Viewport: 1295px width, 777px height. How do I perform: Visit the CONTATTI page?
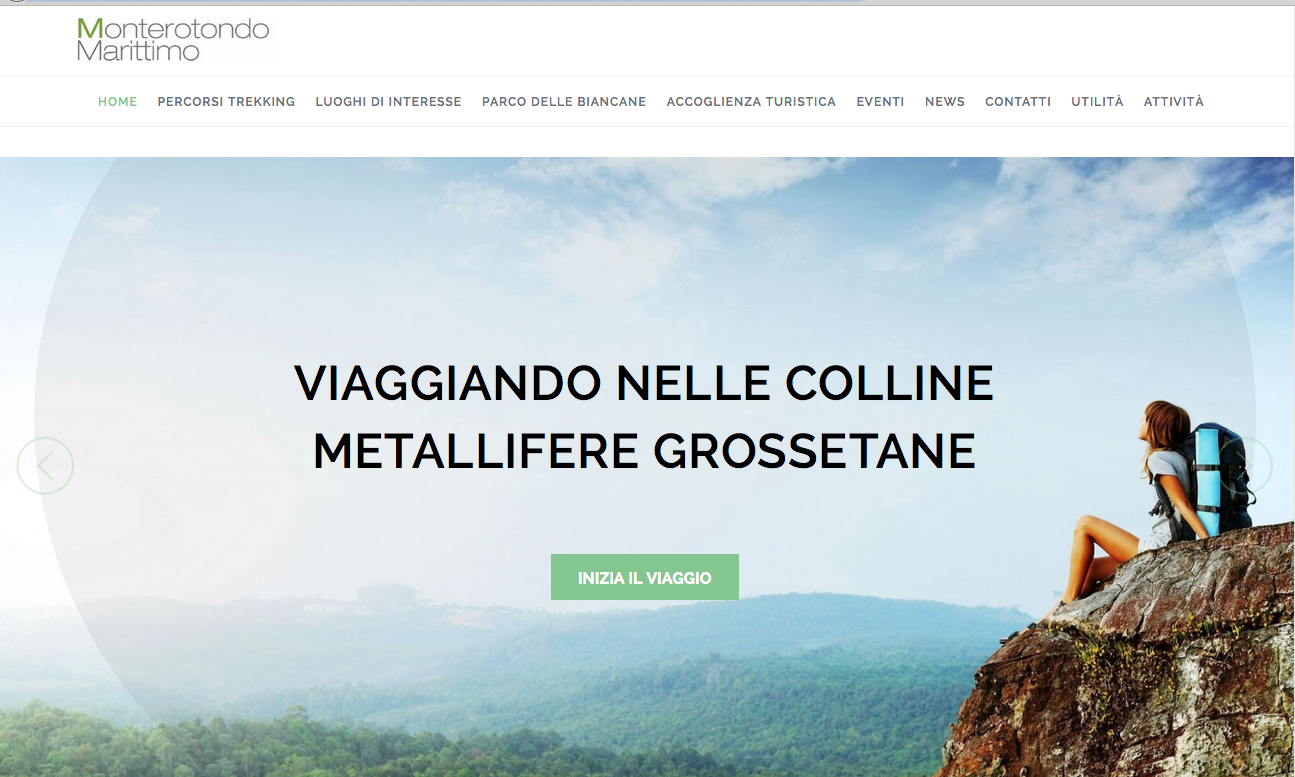coord(1018,102)
